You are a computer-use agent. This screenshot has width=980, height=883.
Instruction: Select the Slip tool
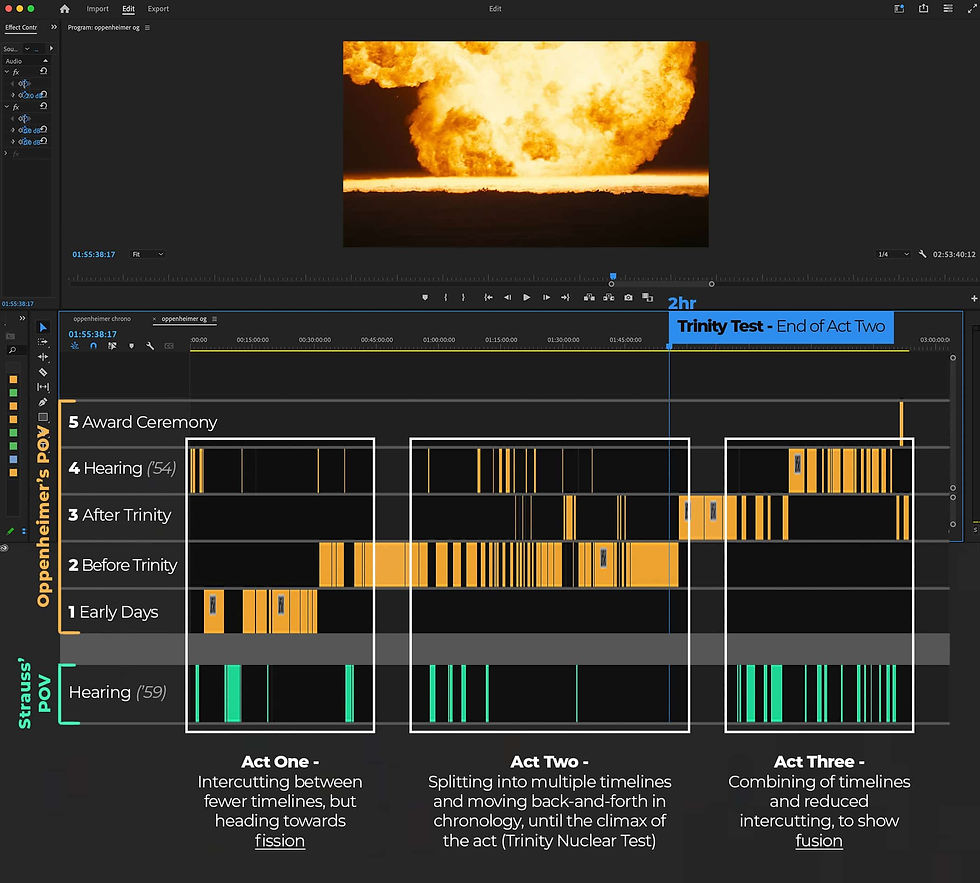tap(42, 387)
